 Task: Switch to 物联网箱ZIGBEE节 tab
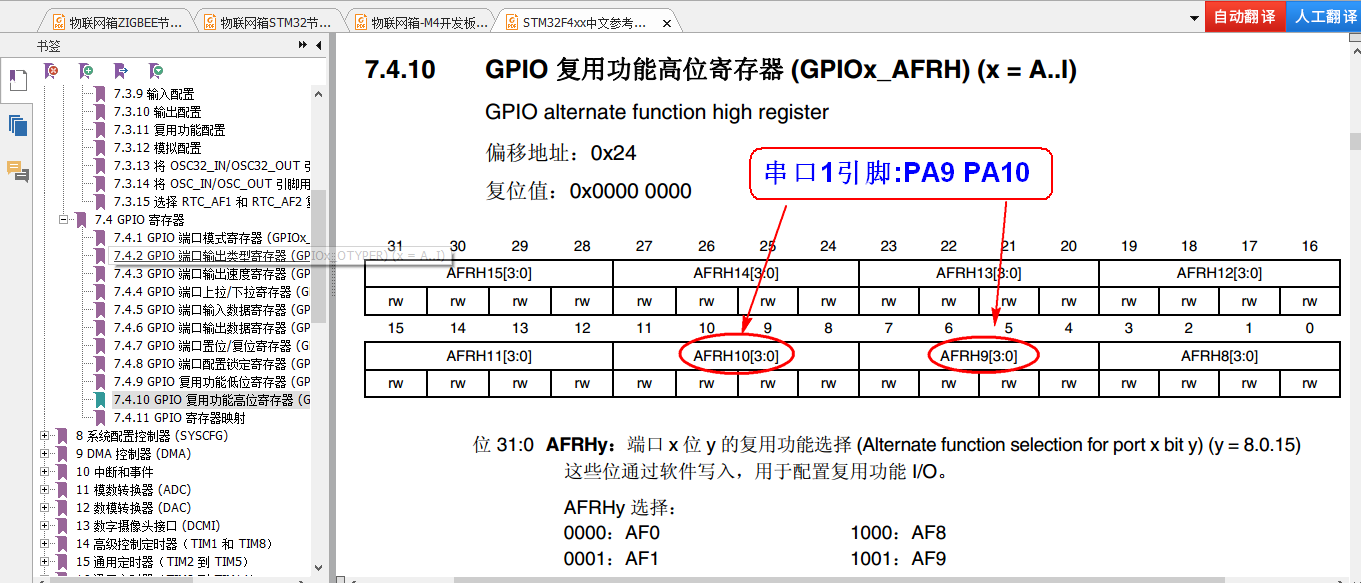[117, 21]
